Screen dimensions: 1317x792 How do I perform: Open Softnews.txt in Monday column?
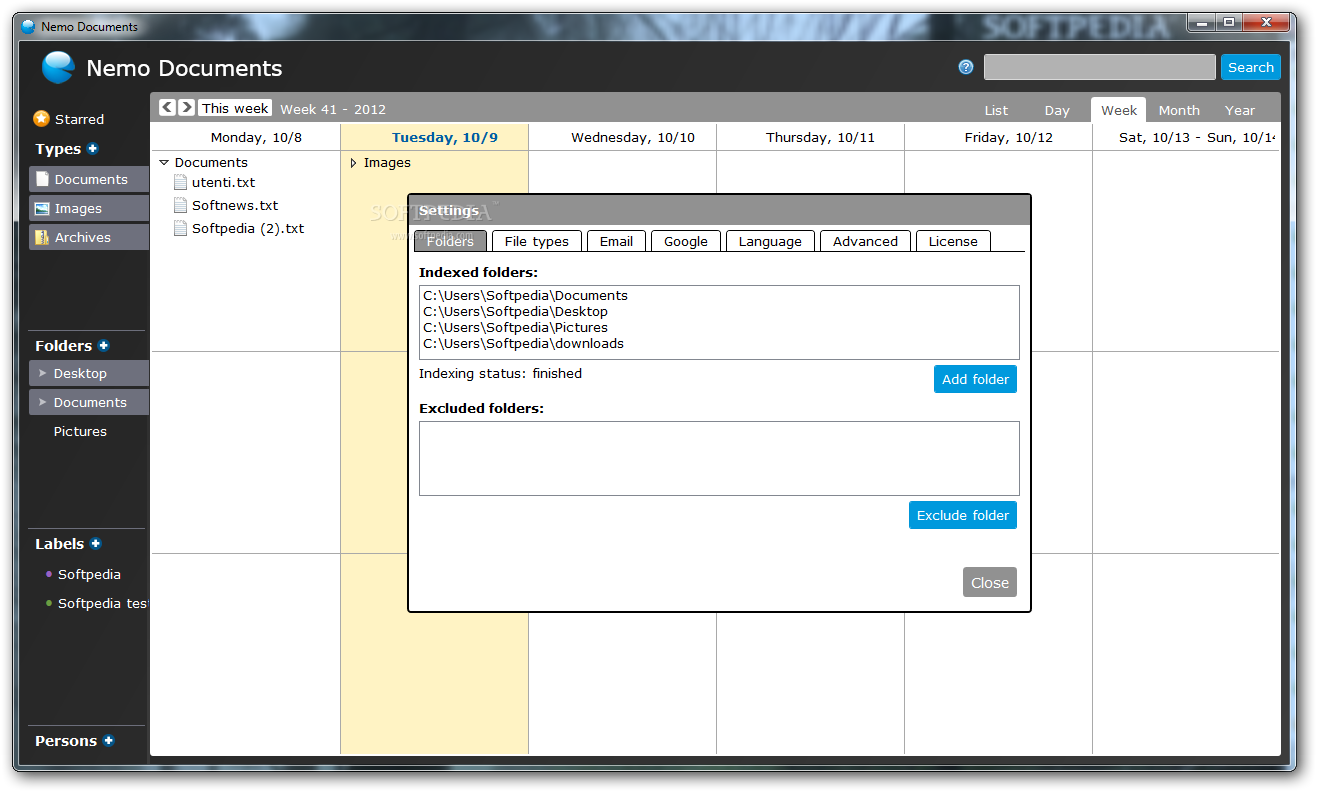point(235,205)
